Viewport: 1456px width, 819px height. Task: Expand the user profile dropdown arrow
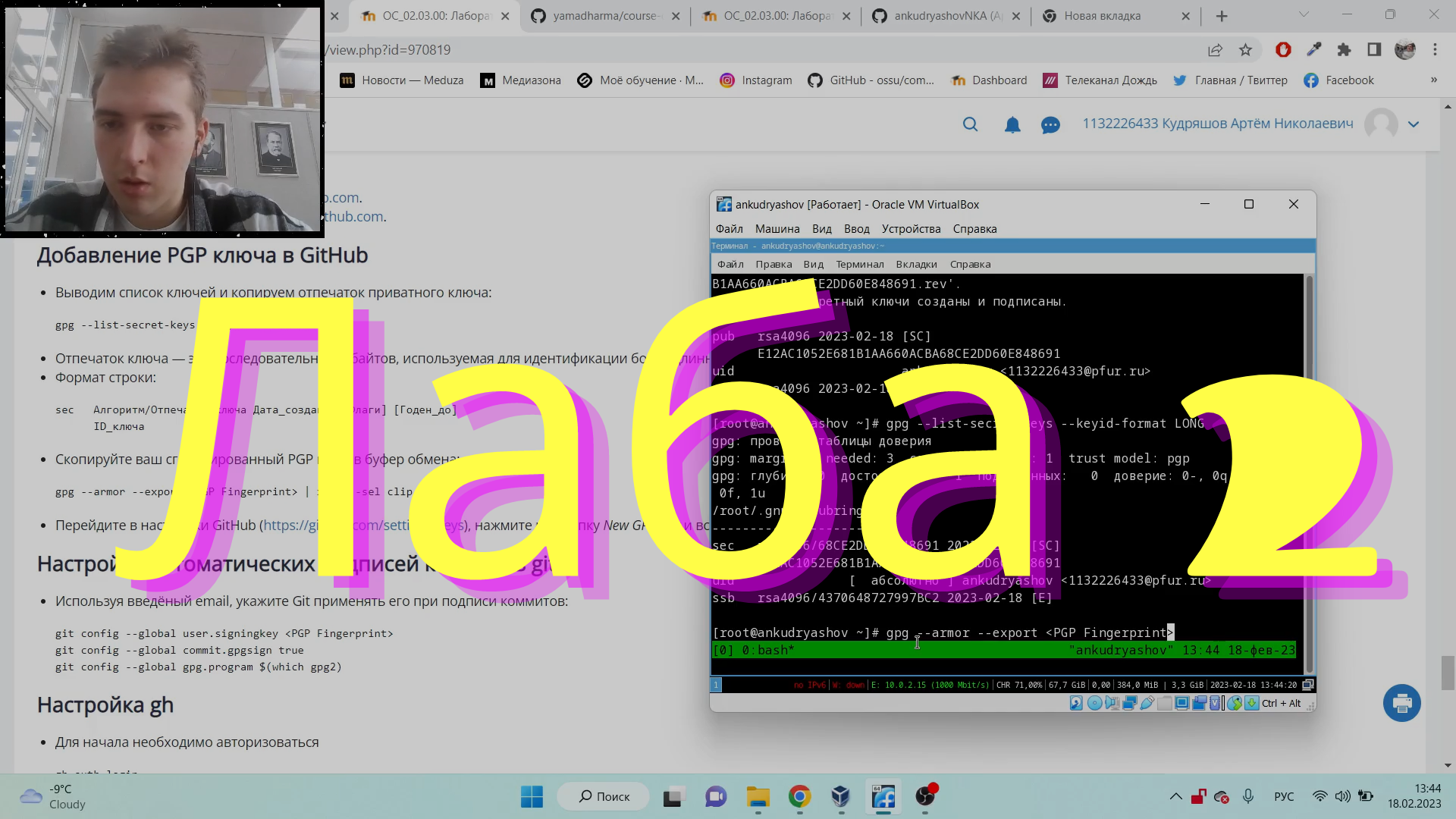coord(1414,124)
